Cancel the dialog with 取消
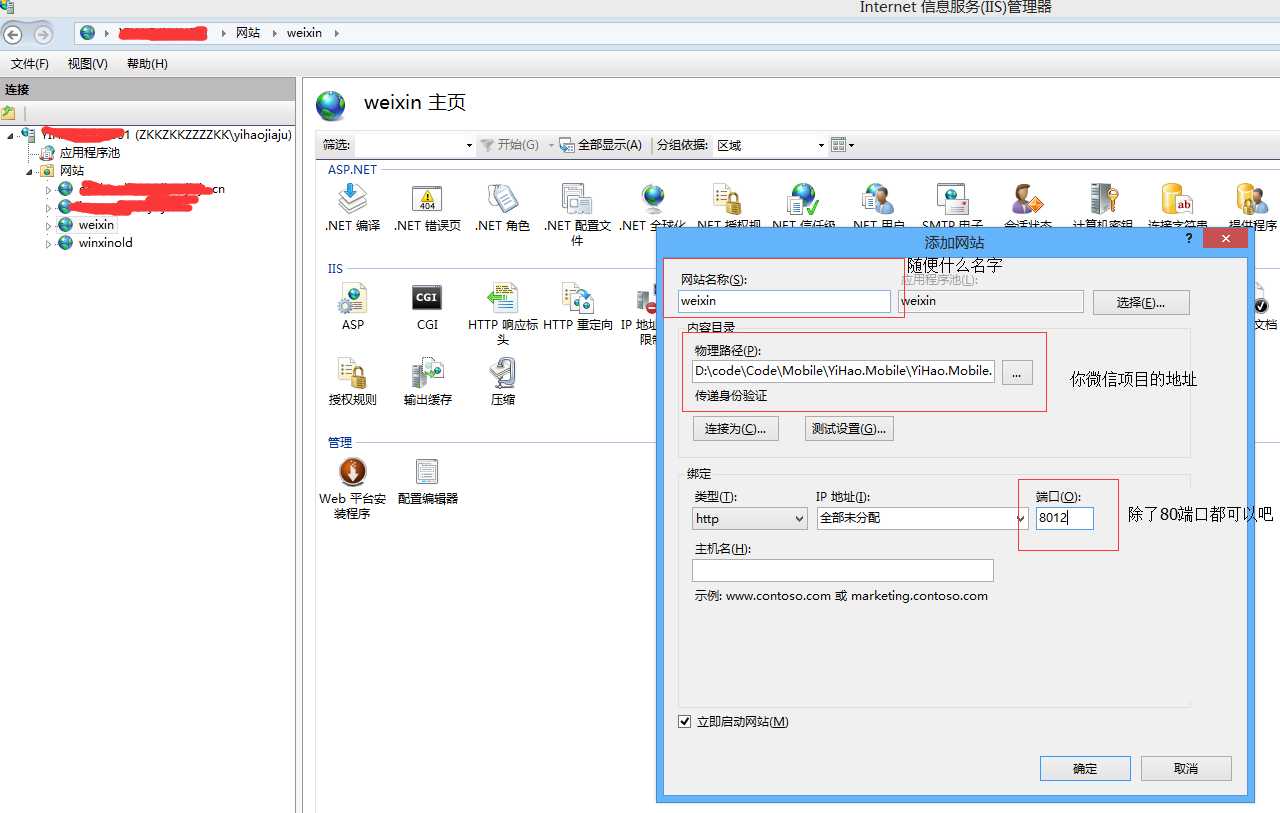Screen dimensions: 1280x813 coord(1186,768)
